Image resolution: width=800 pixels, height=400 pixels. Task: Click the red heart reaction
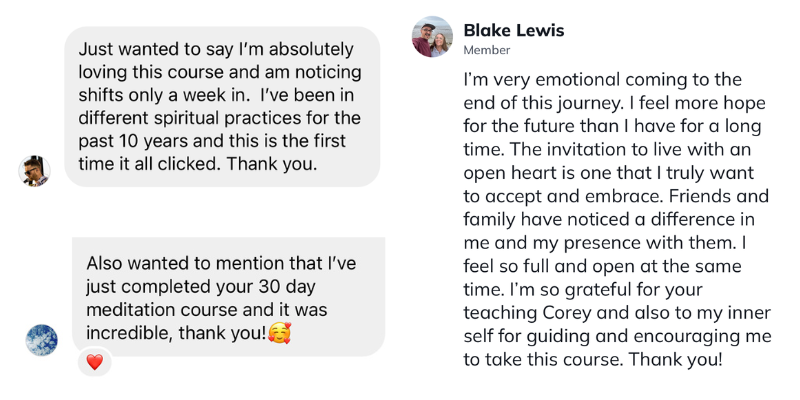coord(94,362)
